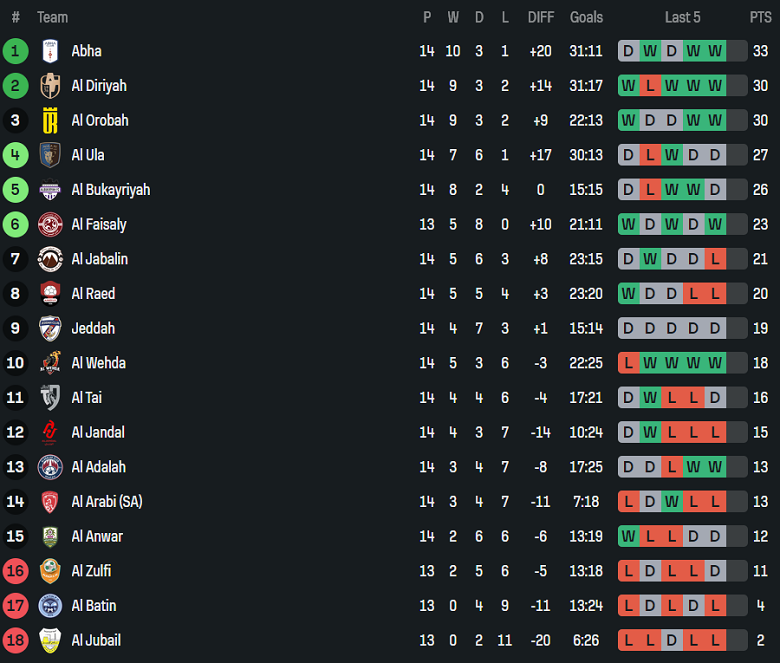Image resolution: width=780 pixels, height=663 pixels.
Task: Click the Last 5 column header
Action: click(x=682, y=17)
